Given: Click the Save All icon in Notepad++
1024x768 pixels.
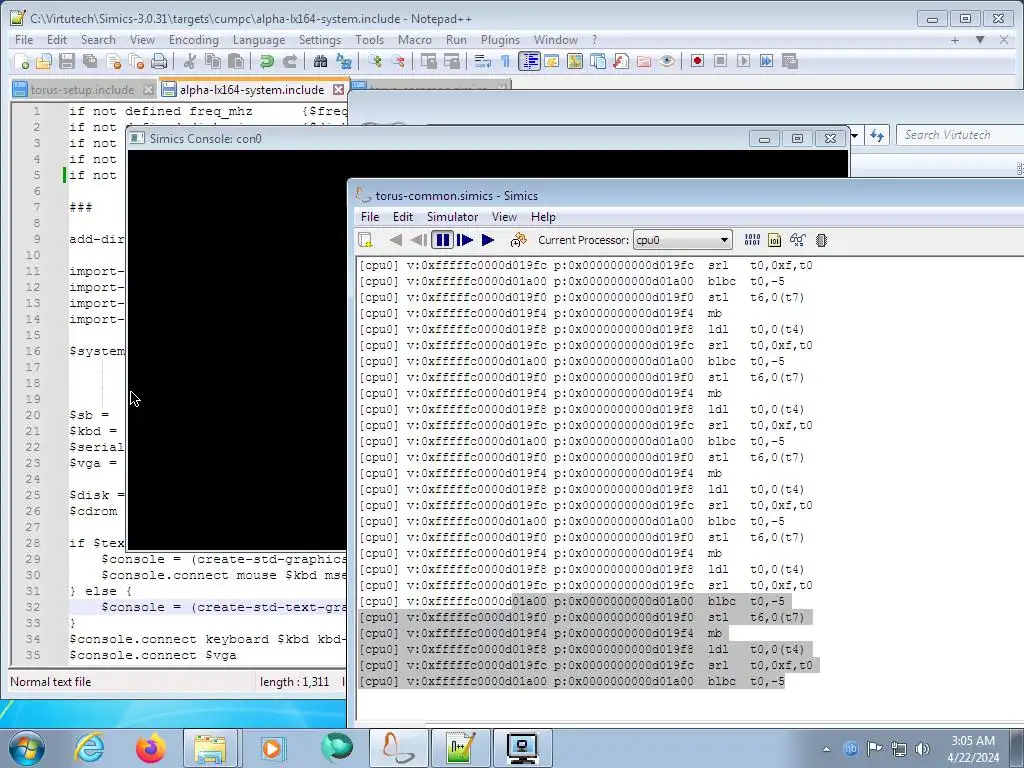Looking at the screenshot, I should 90,61.
